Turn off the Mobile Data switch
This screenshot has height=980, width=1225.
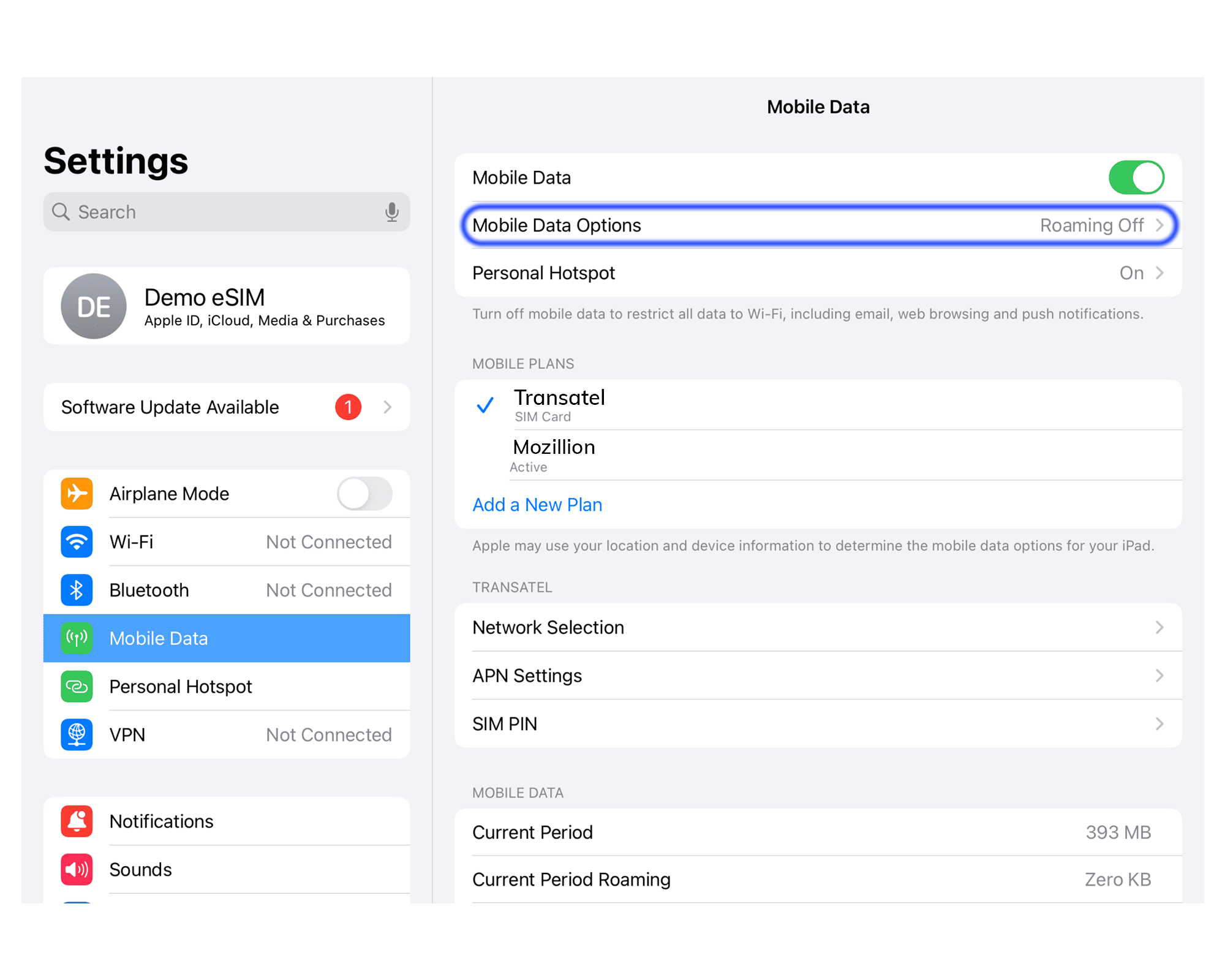1136,178
